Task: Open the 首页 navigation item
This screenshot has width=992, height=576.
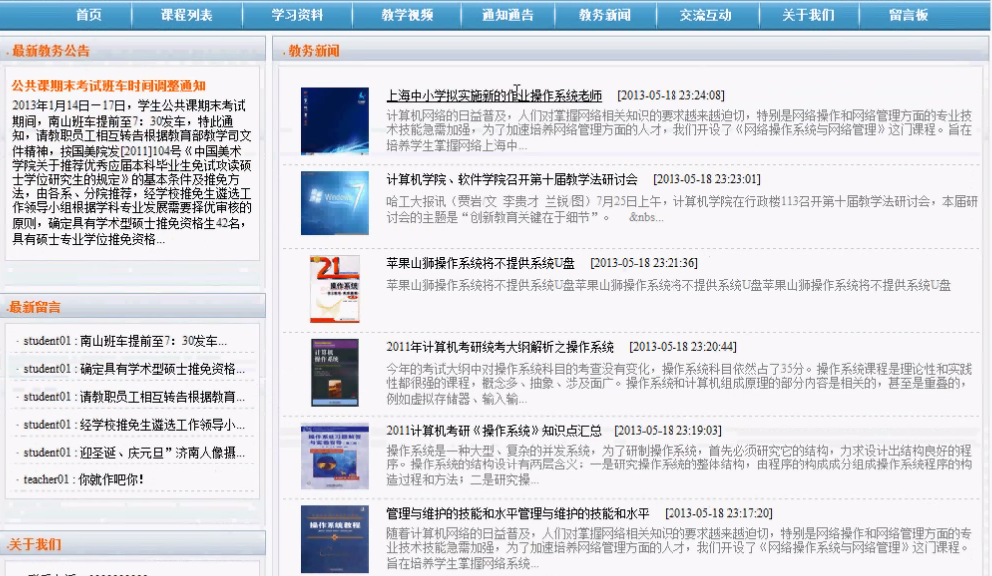Action: tap(89, 15)
